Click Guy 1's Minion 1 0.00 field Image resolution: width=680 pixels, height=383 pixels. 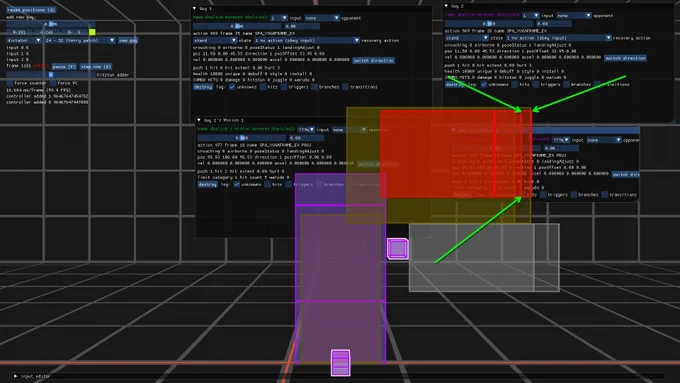click(306, 137)
